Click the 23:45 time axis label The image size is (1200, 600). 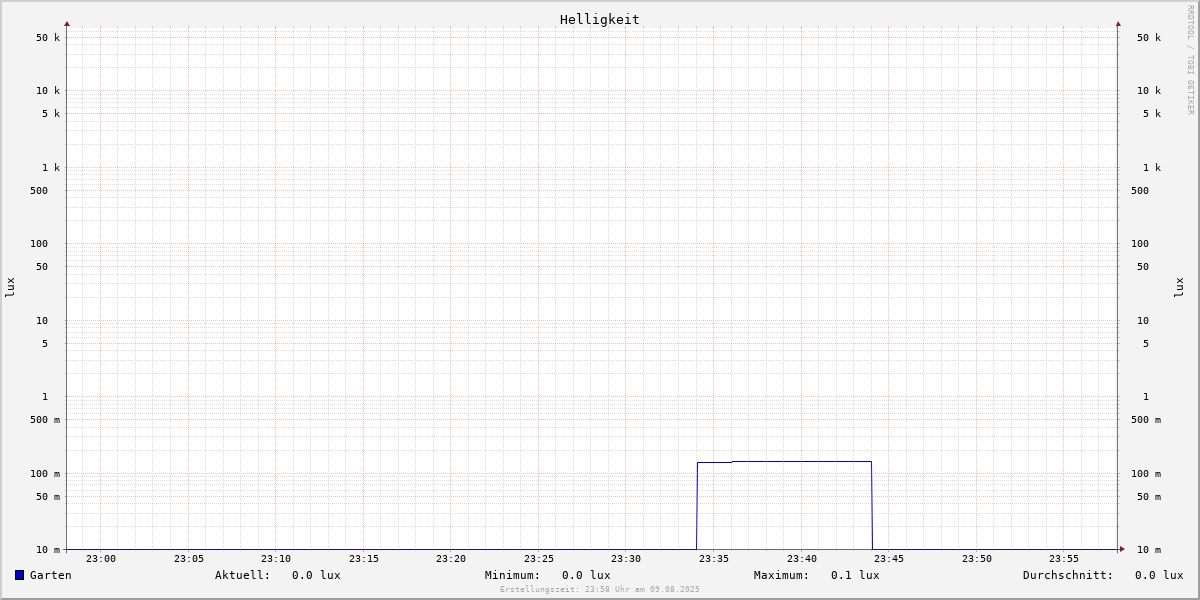[x=889, y=559]
